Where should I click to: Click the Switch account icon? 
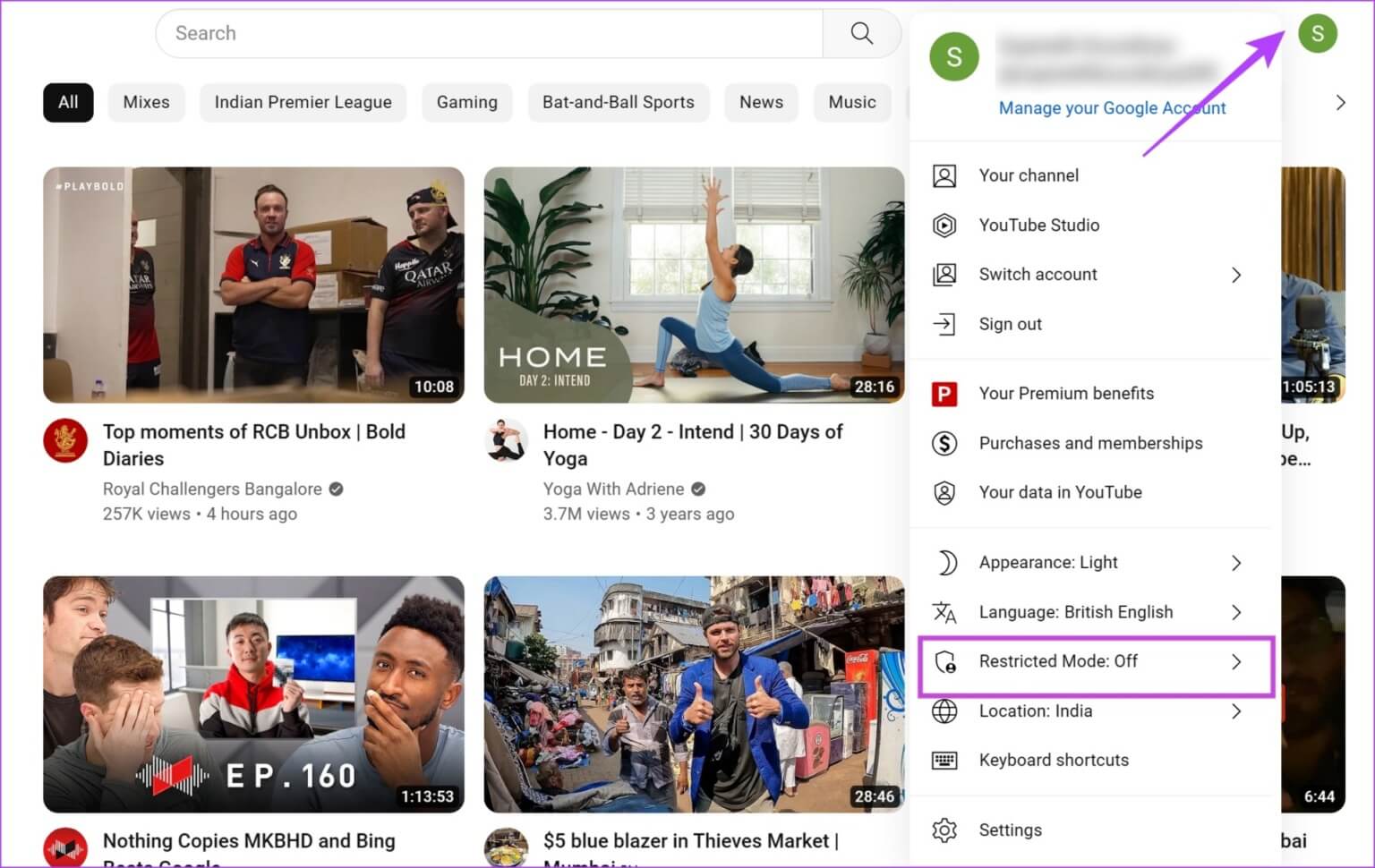tap(944, 275)
